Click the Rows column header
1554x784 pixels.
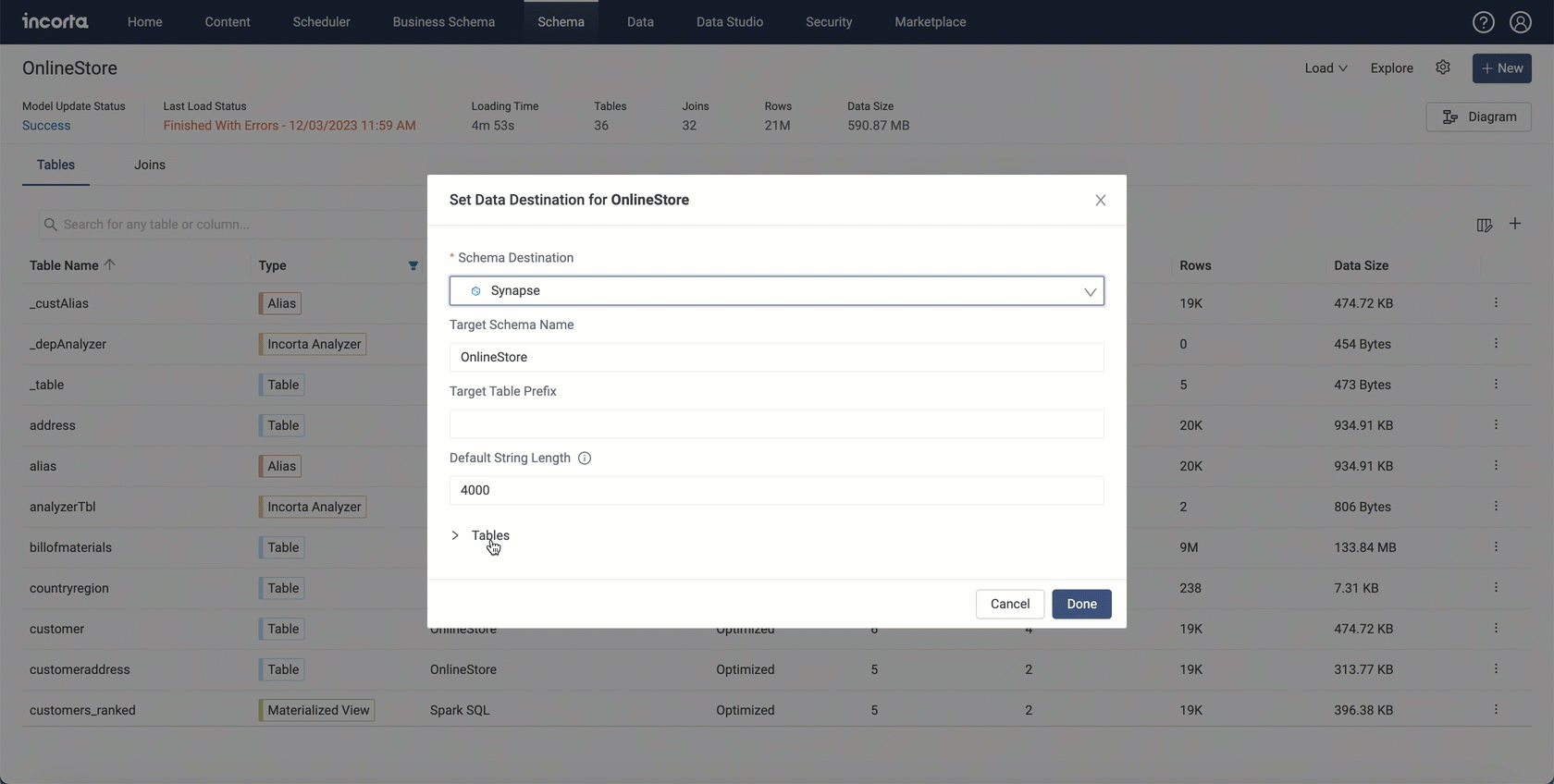tap(1195, 265)
